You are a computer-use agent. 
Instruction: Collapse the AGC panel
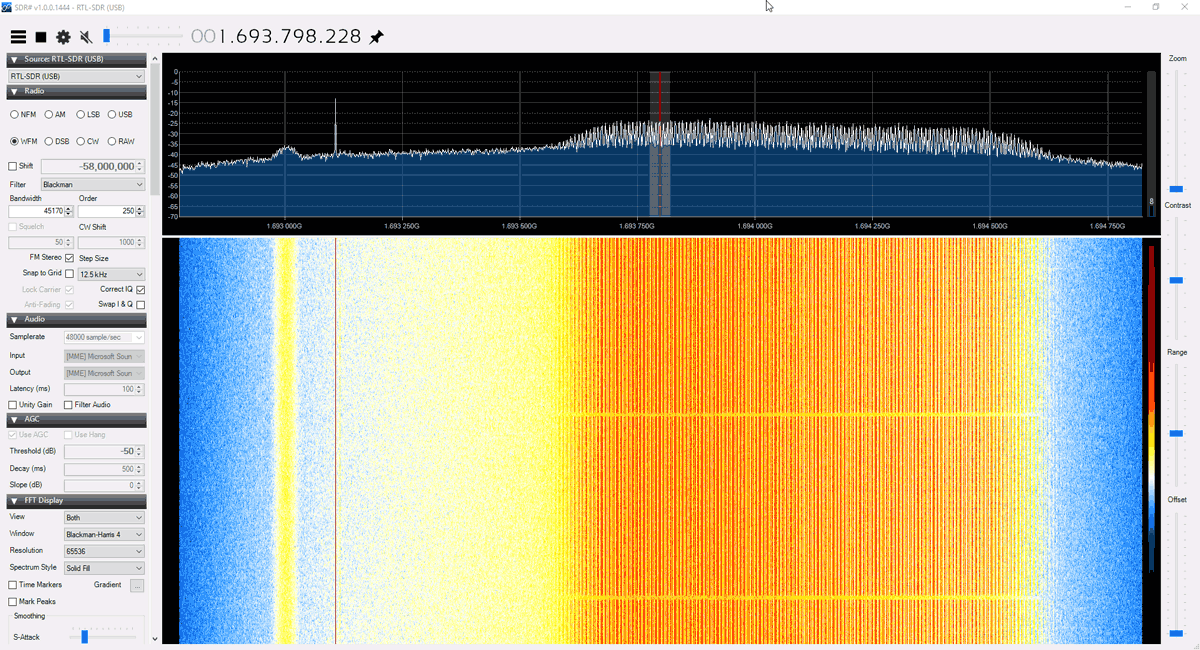click(14, 419)
